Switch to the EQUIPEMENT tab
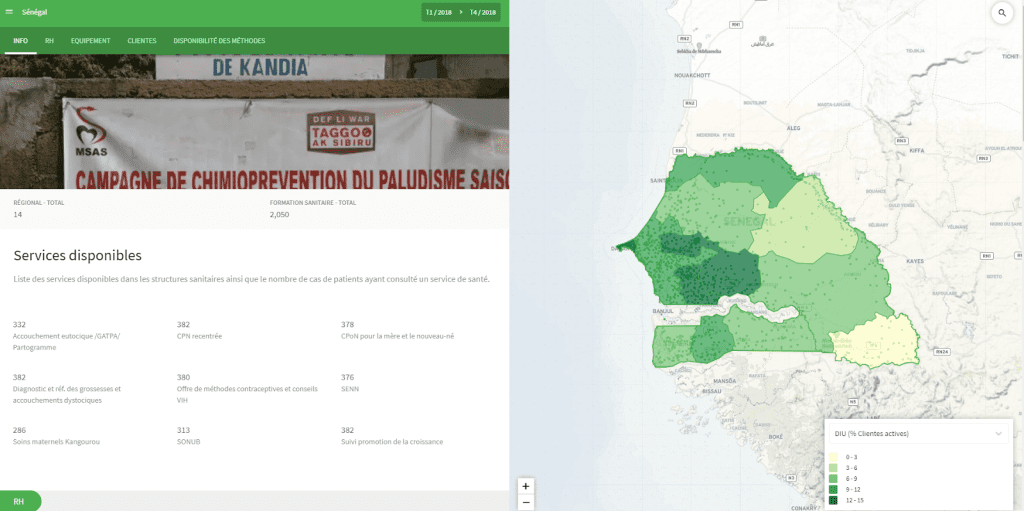The image size is (1024, 511). coord(90,41)
